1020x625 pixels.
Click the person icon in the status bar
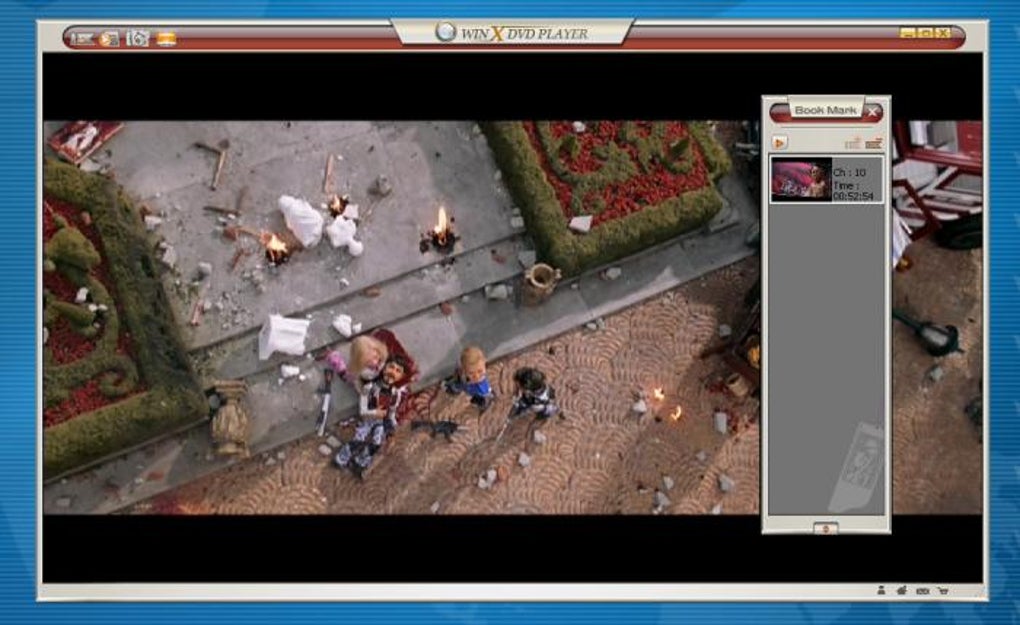pyautogui.click(x=881, y=591)
